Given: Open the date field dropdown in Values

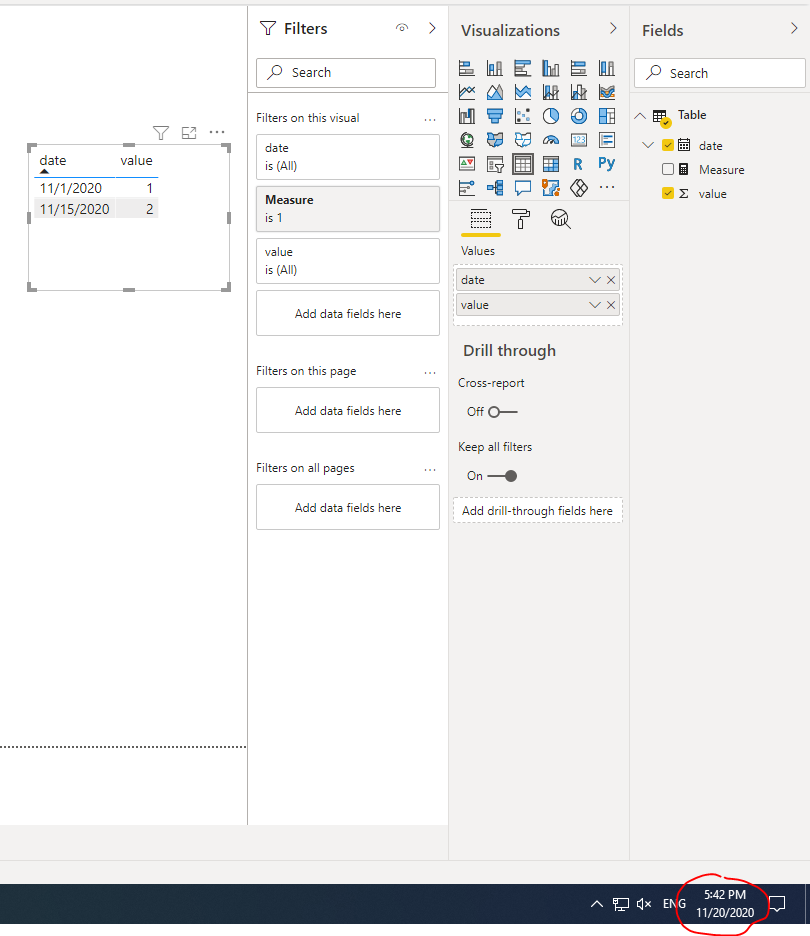Looking at the screenshot, I should tap(595, 280).
